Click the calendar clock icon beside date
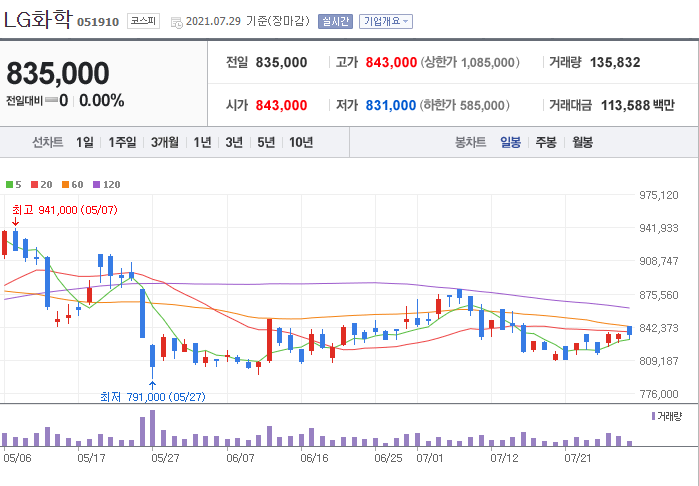Screen dimensions: 699x486 click(x=177, y=23)
